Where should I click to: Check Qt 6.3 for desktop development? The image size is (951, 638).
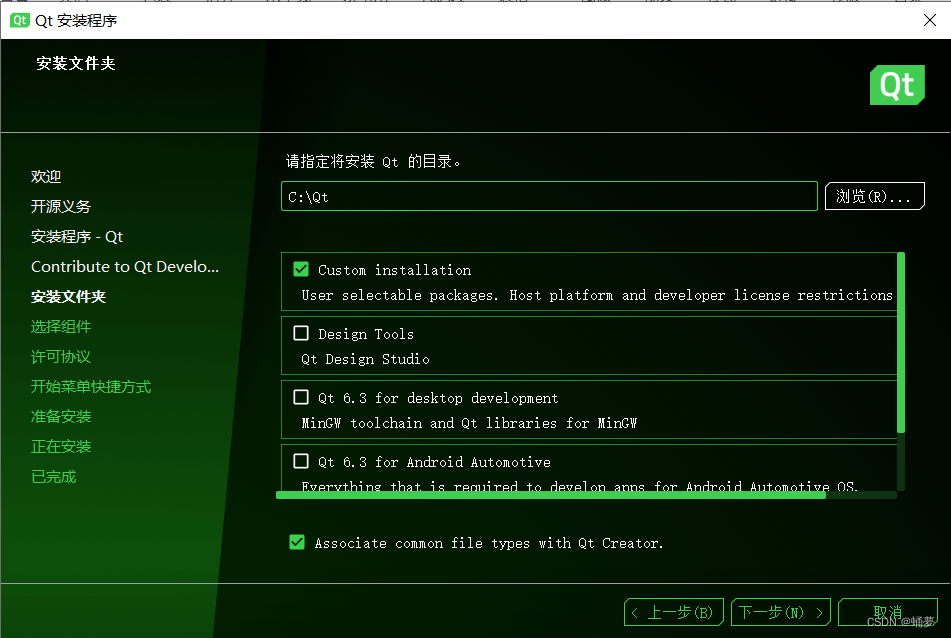pos(301,397)
